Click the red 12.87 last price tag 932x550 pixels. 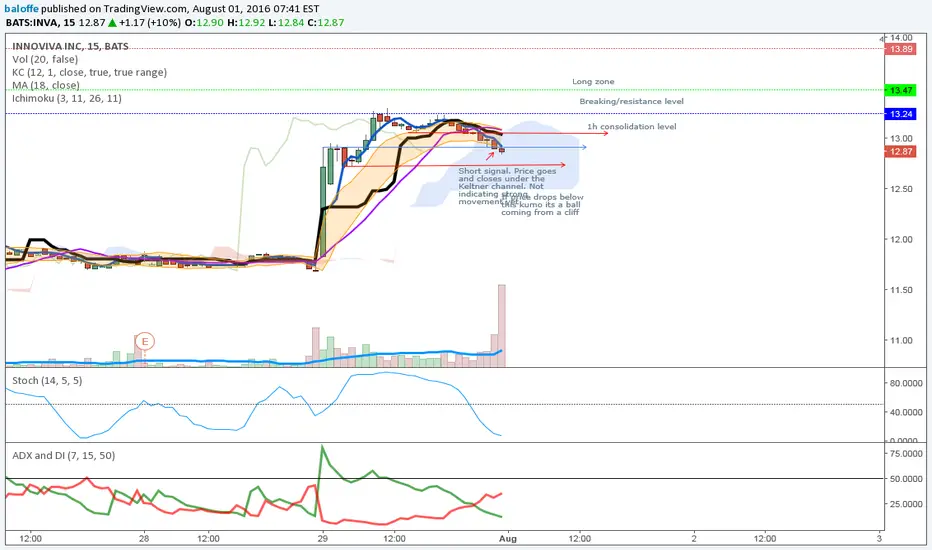click(x=900, y=152)
